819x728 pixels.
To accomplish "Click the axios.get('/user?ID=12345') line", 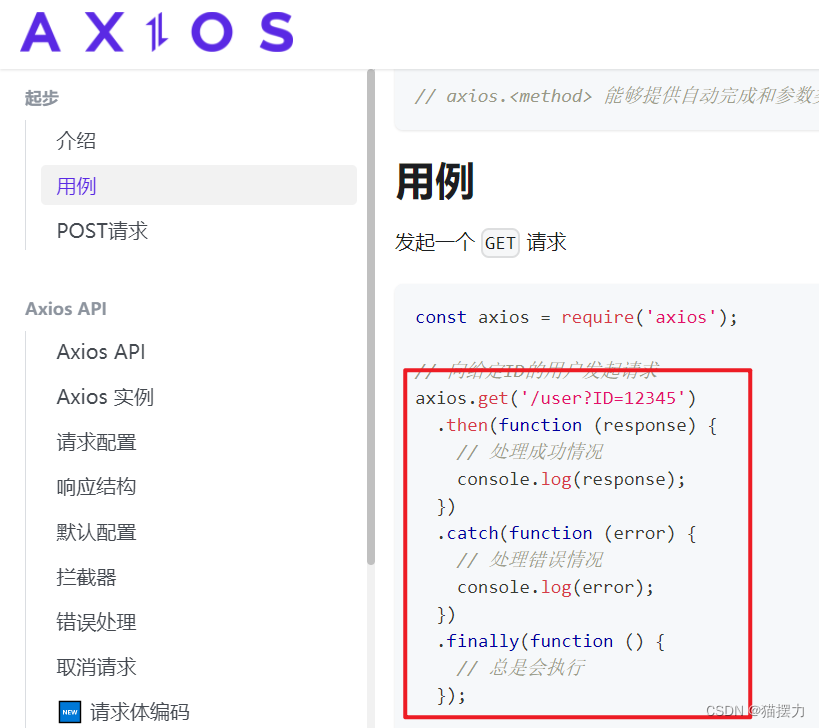I will (x=556, y=398).
